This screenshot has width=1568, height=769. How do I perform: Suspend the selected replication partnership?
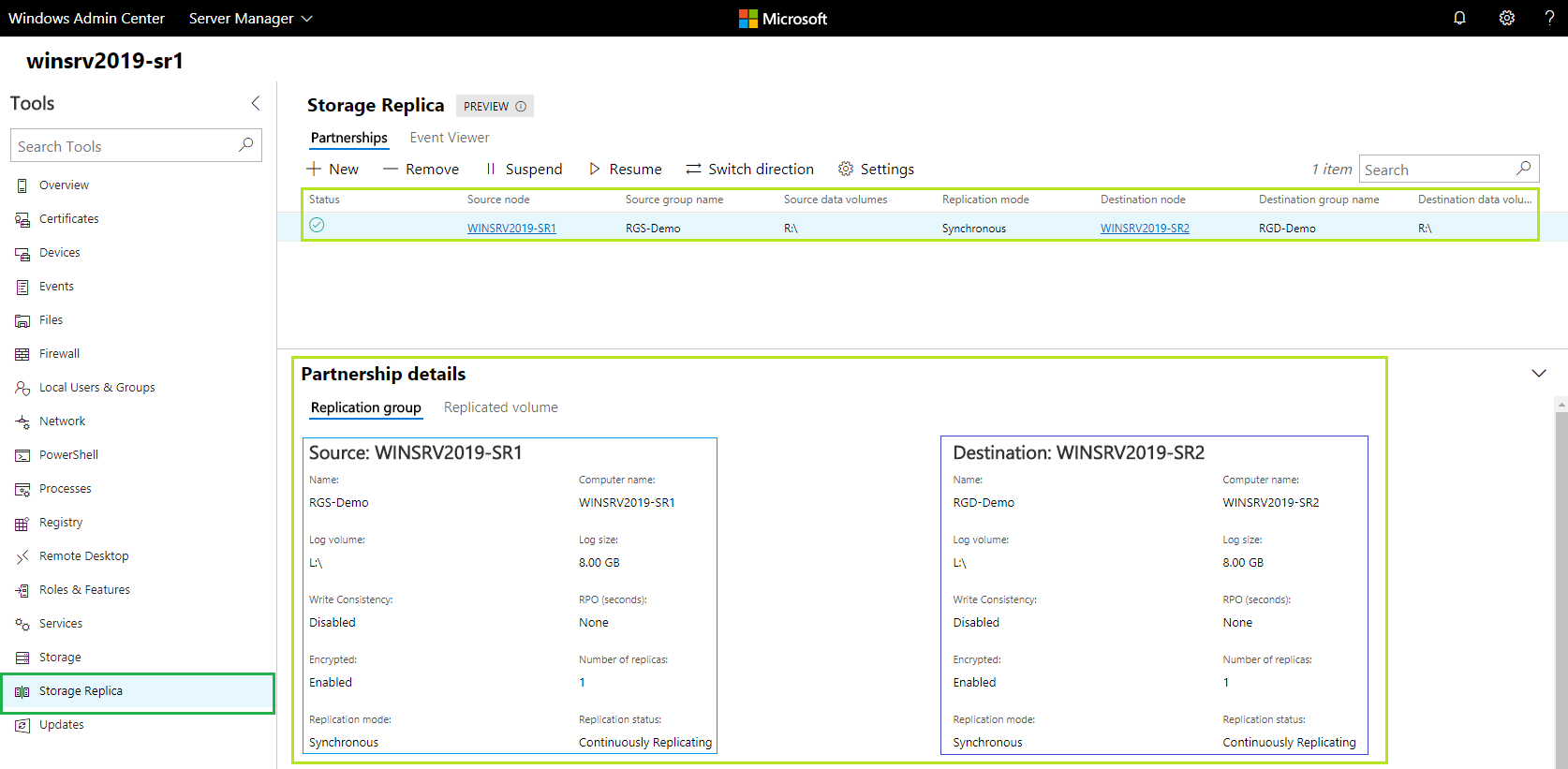524,169
